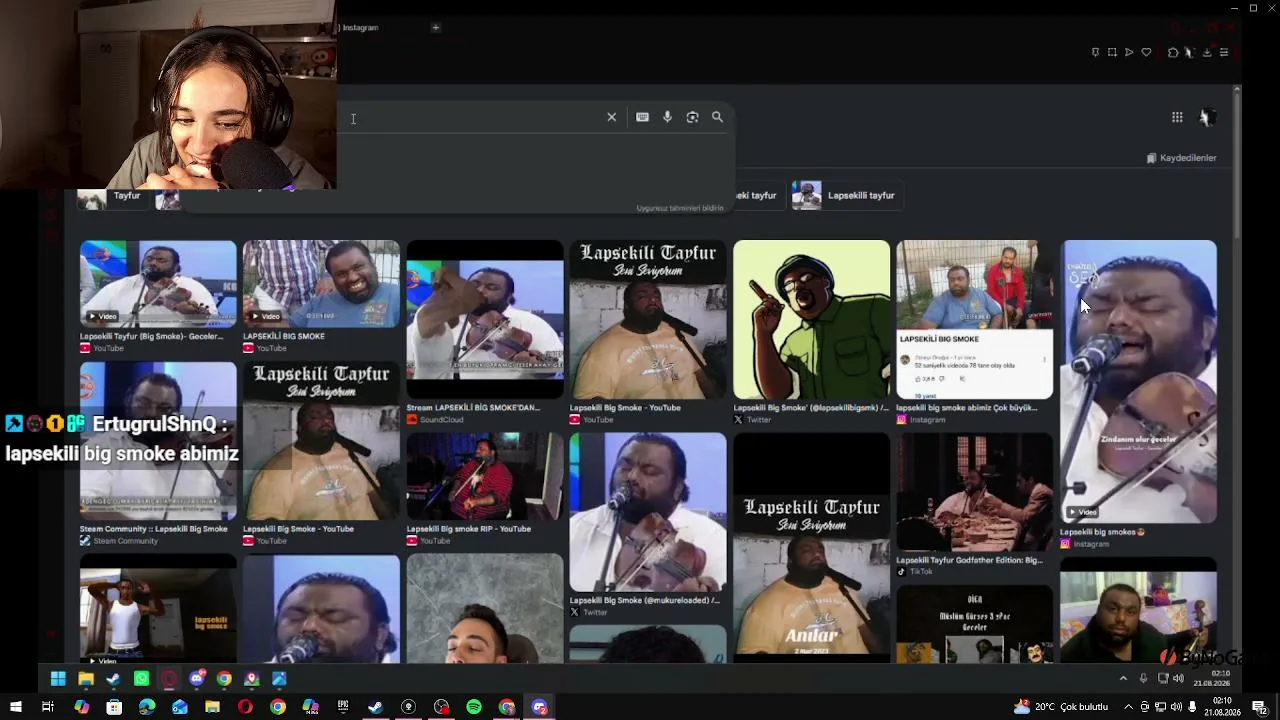Click the 'Lapsekili Big Smoke' (@lapsekilibigsmk) Twitter title
The width and height of the screenshot is (1280, 720).
point(811,408)
